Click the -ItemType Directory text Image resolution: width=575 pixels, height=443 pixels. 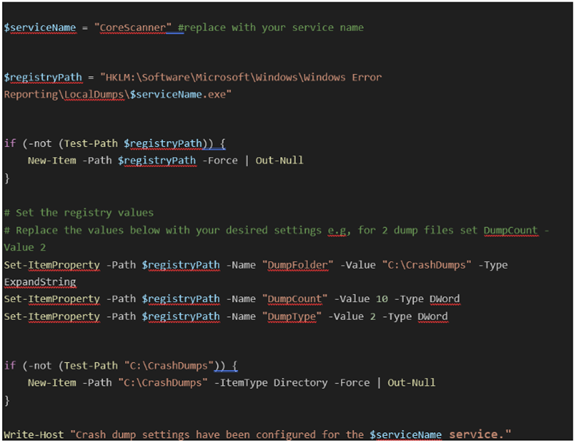pyautogui.click(x=271, y=383)
